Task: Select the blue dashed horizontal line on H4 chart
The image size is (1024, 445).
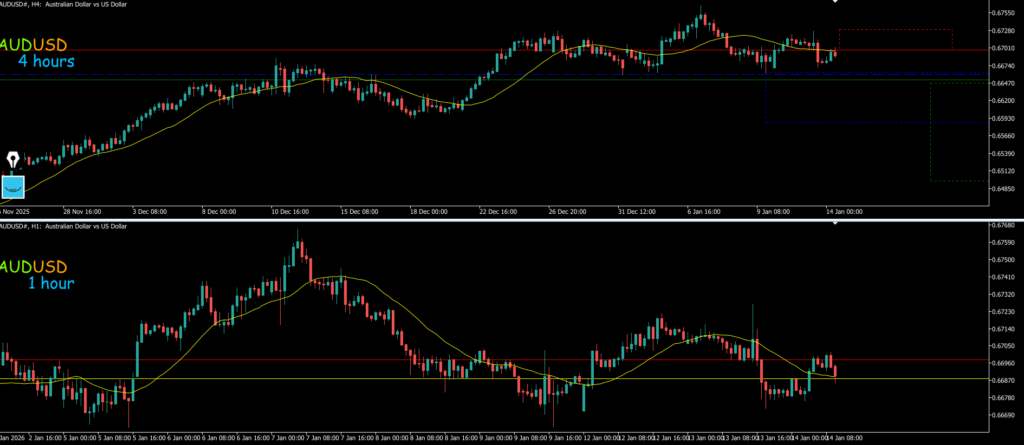Action: click(300, 75)
